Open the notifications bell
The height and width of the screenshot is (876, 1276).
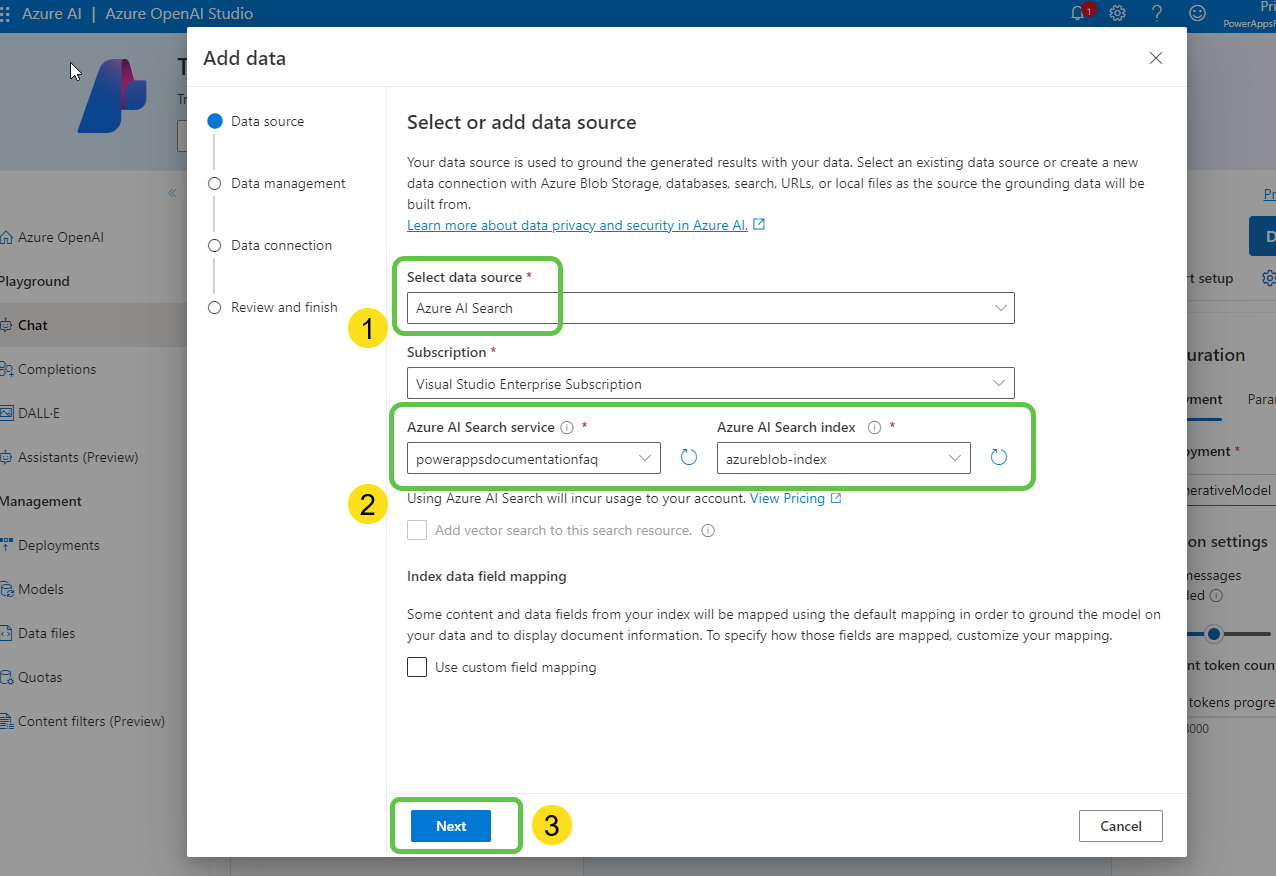[1078, 13]
